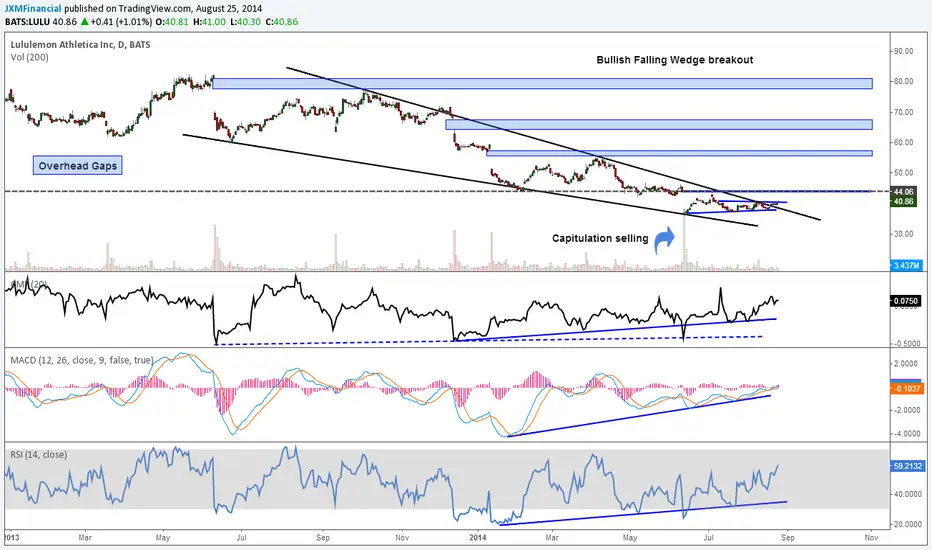Open the RSI (14, close) indicator legend
Image resolution: width=932 pixels, height=550 pixels.
pyautogui.click(x=42, y=436)
